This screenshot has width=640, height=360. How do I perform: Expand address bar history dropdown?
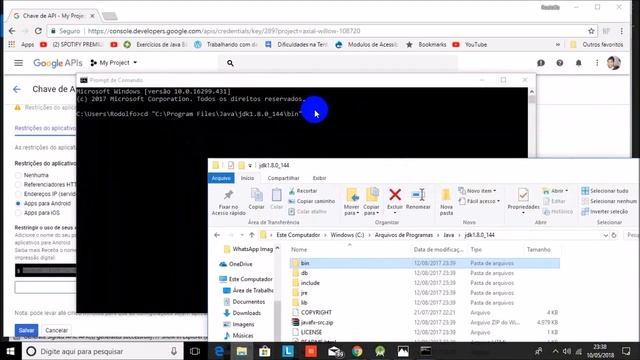coord(606,236)
